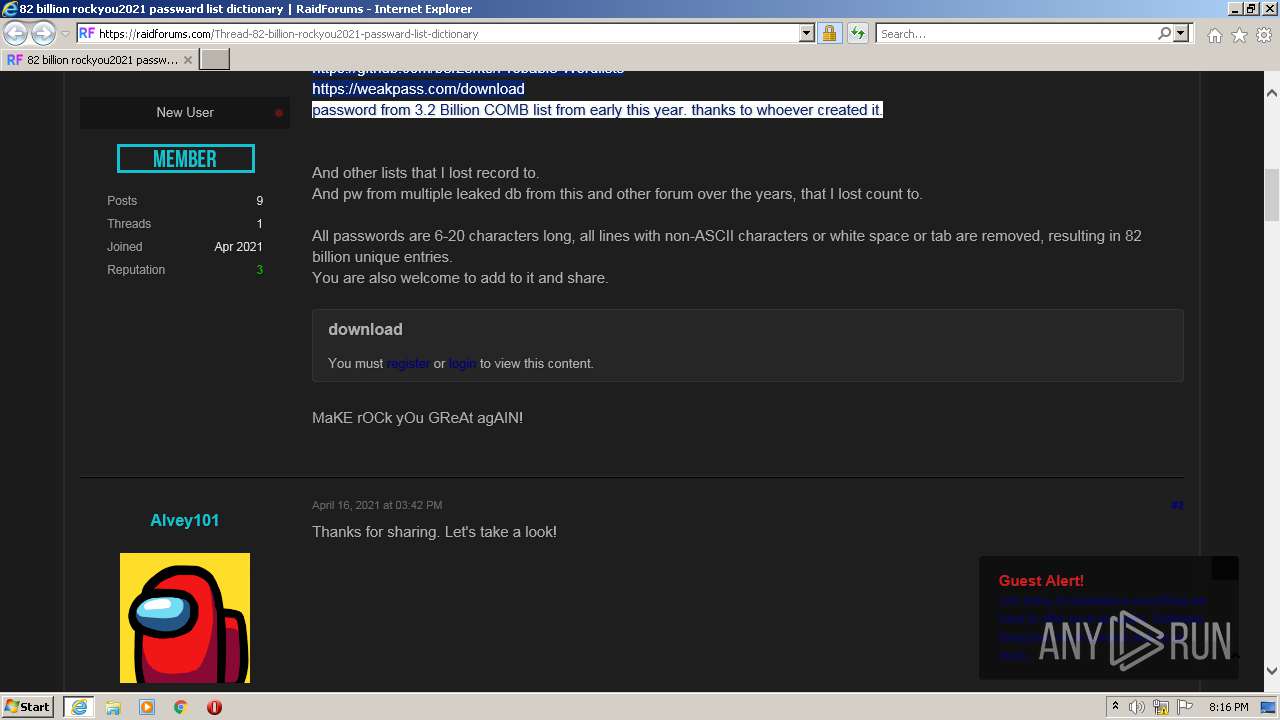
Task: Open Favorites with the star icon
Action: pos(1239,35)
